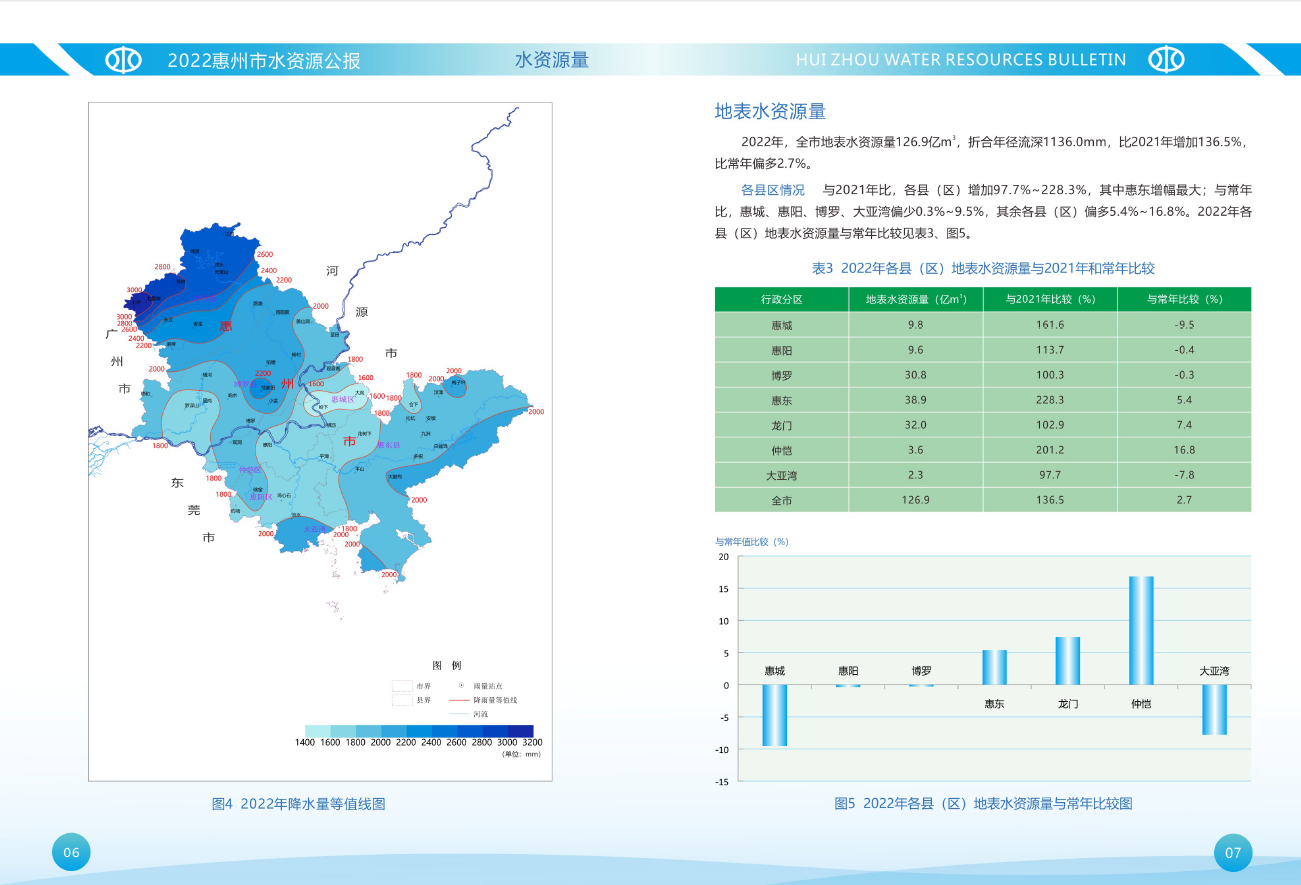This screenshot has width=1301, height=885.
Task: Select the 雨量站点 rain station symbol in the legend
Action: (461, 685)
